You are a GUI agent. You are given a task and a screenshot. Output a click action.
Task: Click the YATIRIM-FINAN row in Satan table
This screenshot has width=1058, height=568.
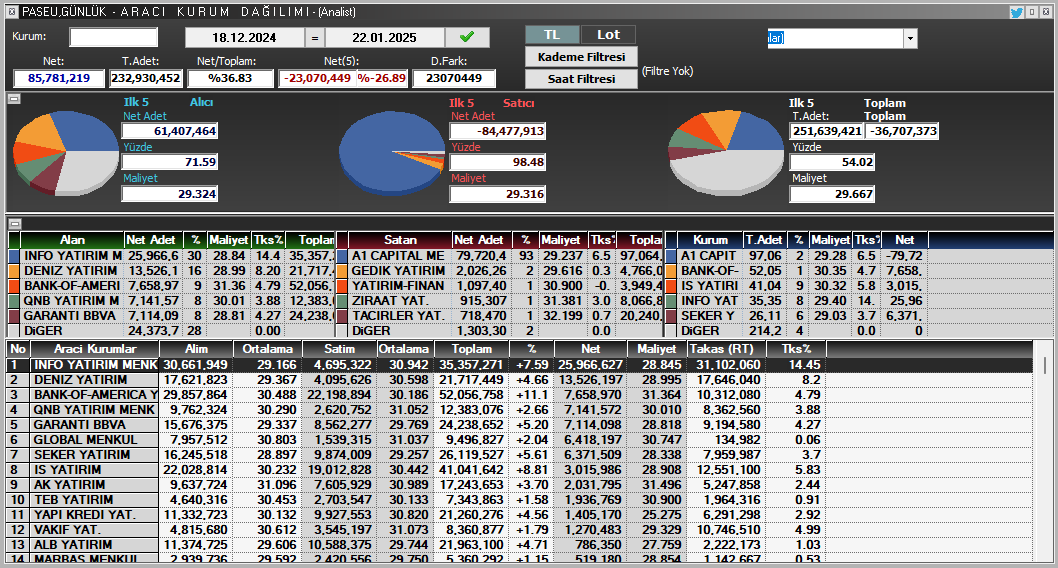click(500, 286)
